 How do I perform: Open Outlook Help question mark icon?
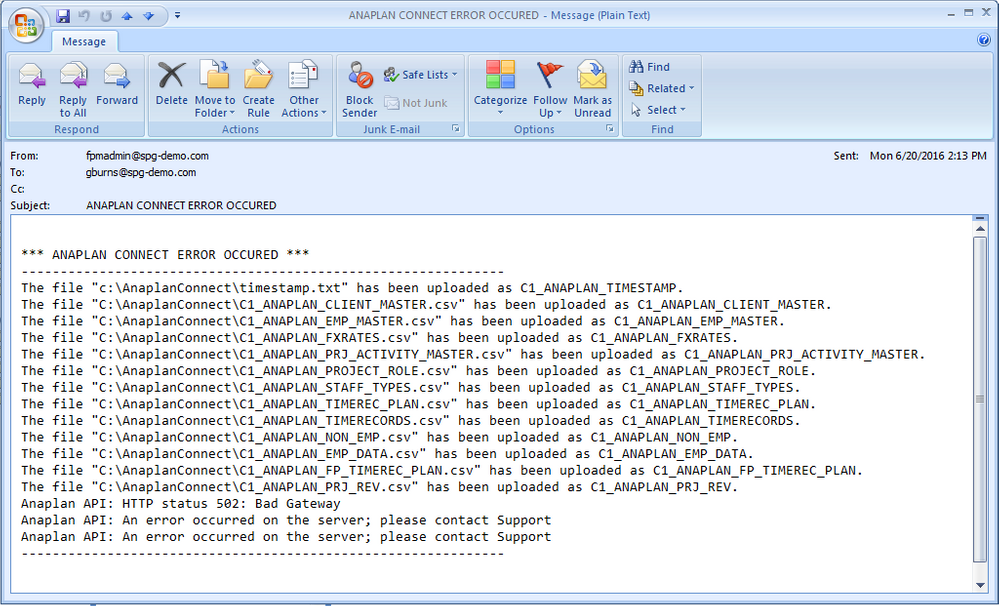983,40
